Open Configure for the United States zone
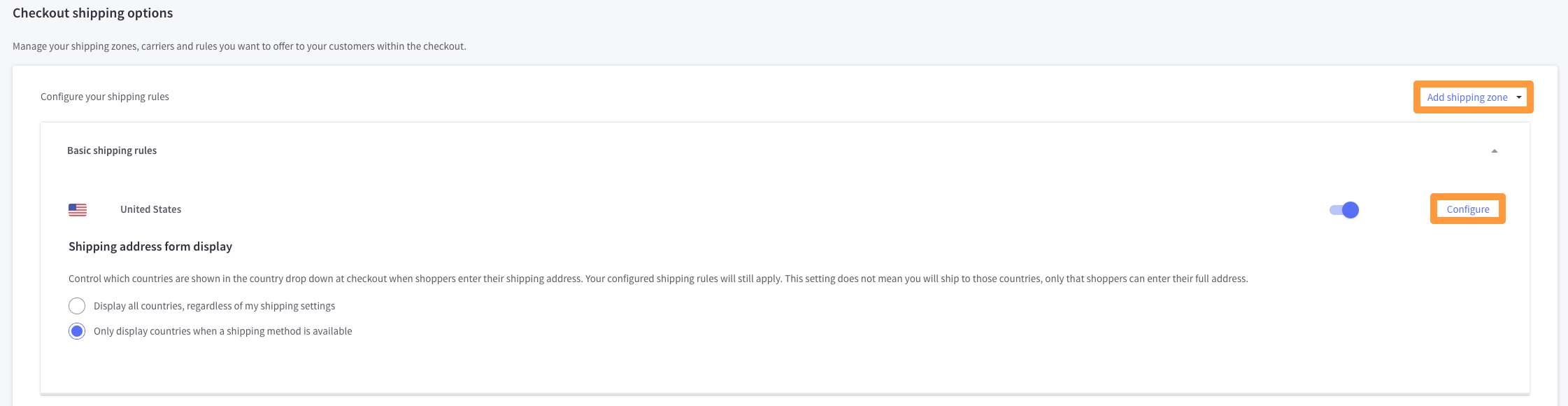The width and height of the screenshot is (1568, 406). [x=1467, y=209]
